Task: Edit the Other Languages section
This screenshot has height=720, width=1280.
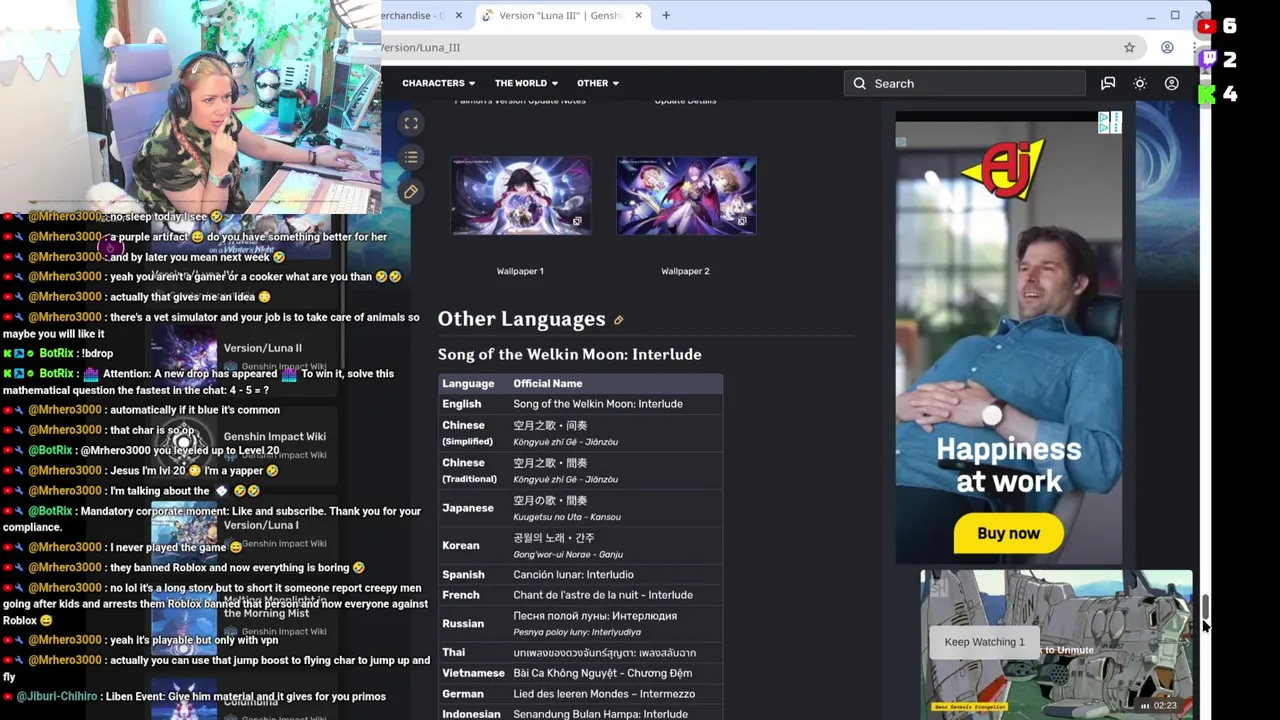Action: point(618,320)
